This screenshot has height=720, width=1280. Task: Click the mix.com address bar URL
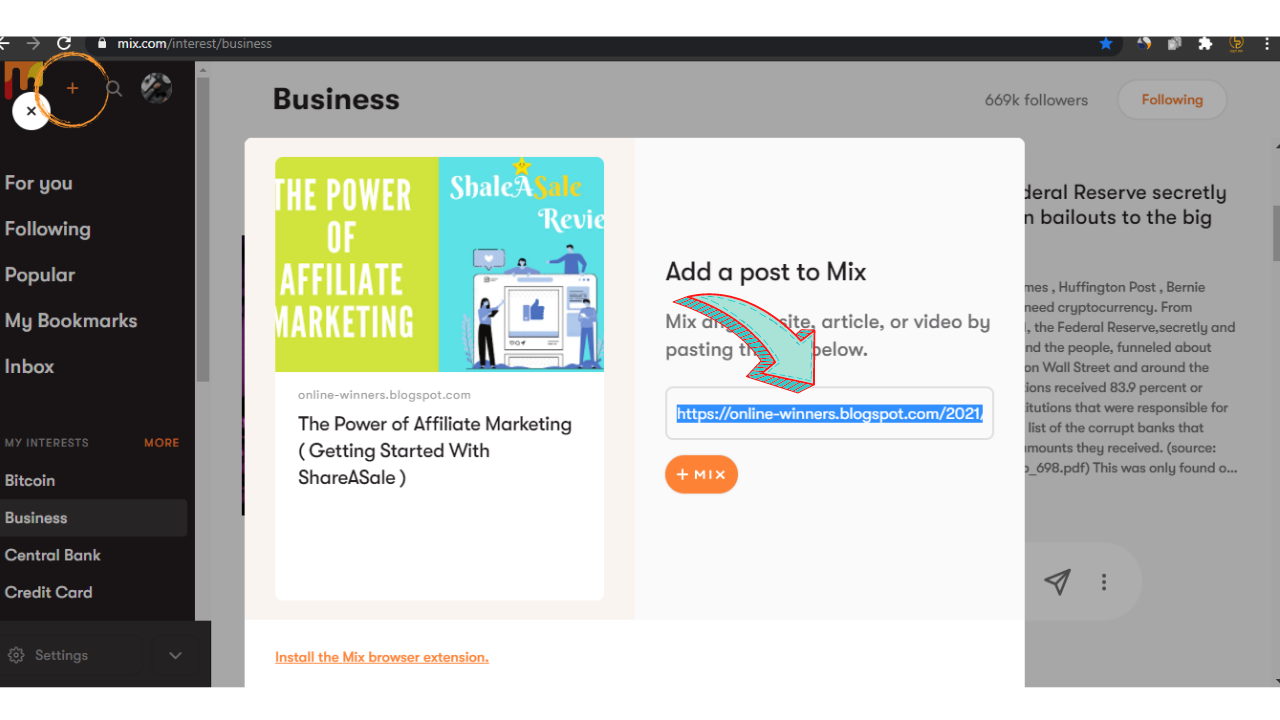pyautogui.click(x=195, y=43)
